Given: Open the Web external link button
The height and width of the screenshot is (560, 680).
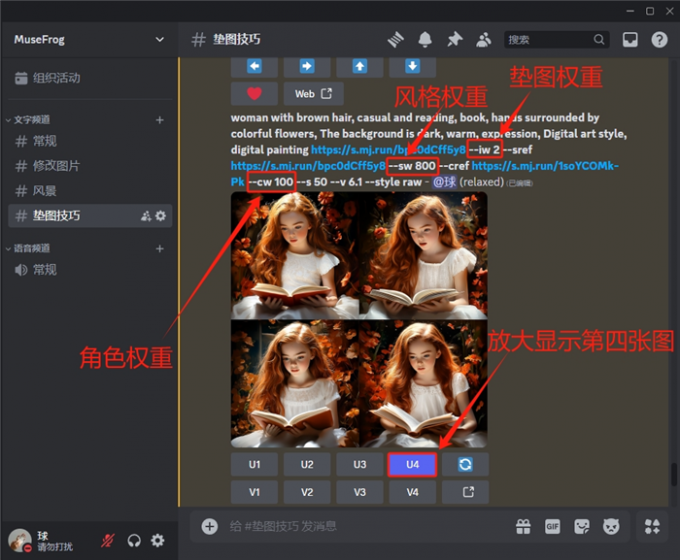Looking at the screenshot, I should tap(314, 94).
